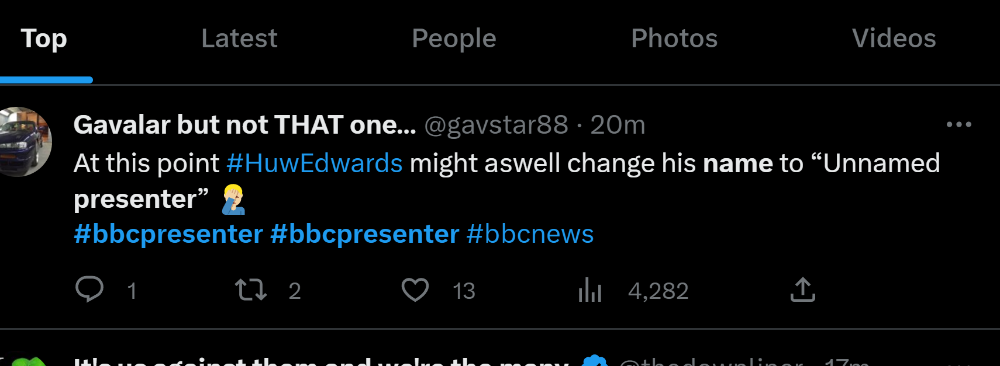Follow the #HuwEdwards hashtag link

point(314,164)
